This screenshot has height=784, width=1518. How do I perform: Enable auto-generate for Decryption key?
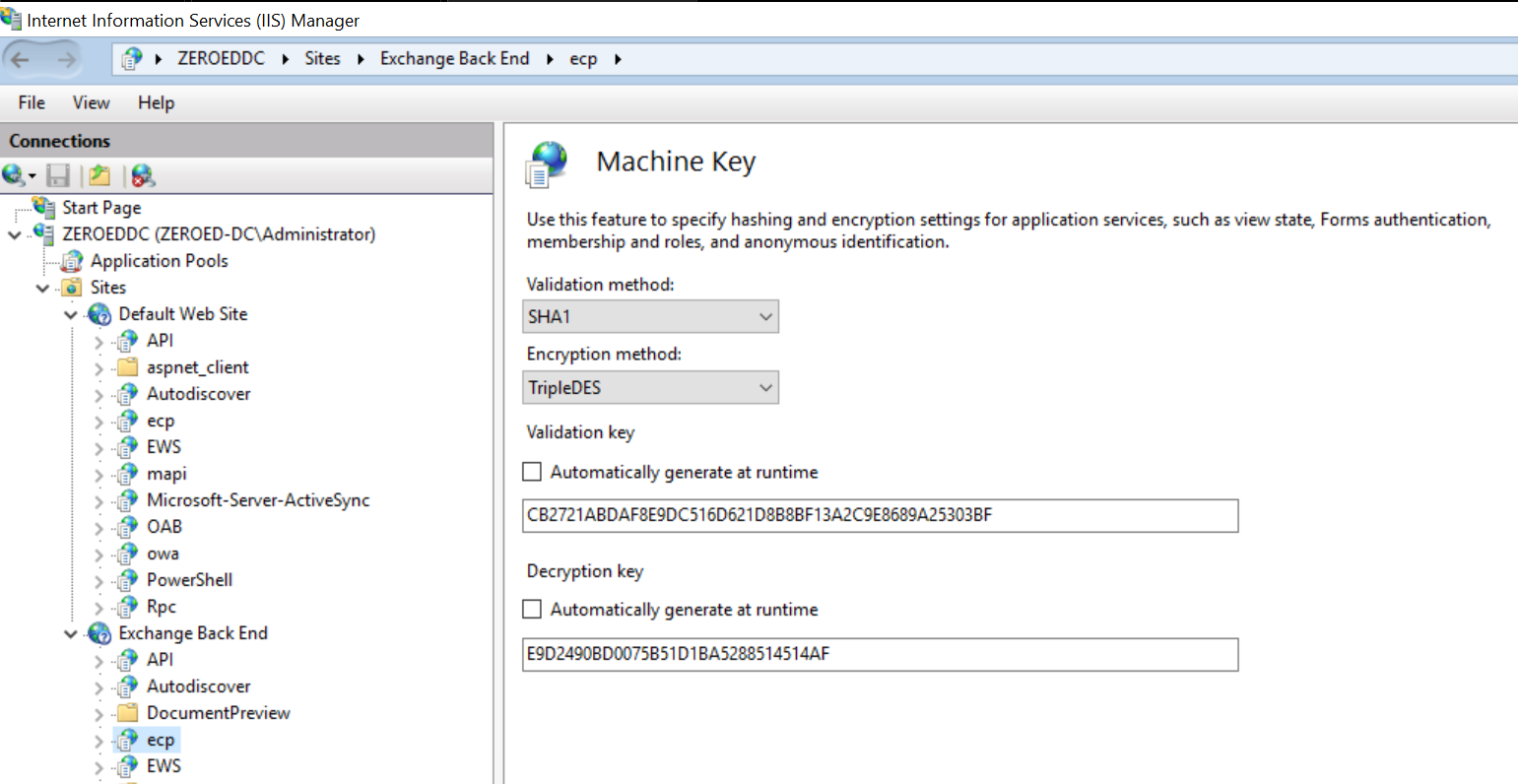point(533,609)
